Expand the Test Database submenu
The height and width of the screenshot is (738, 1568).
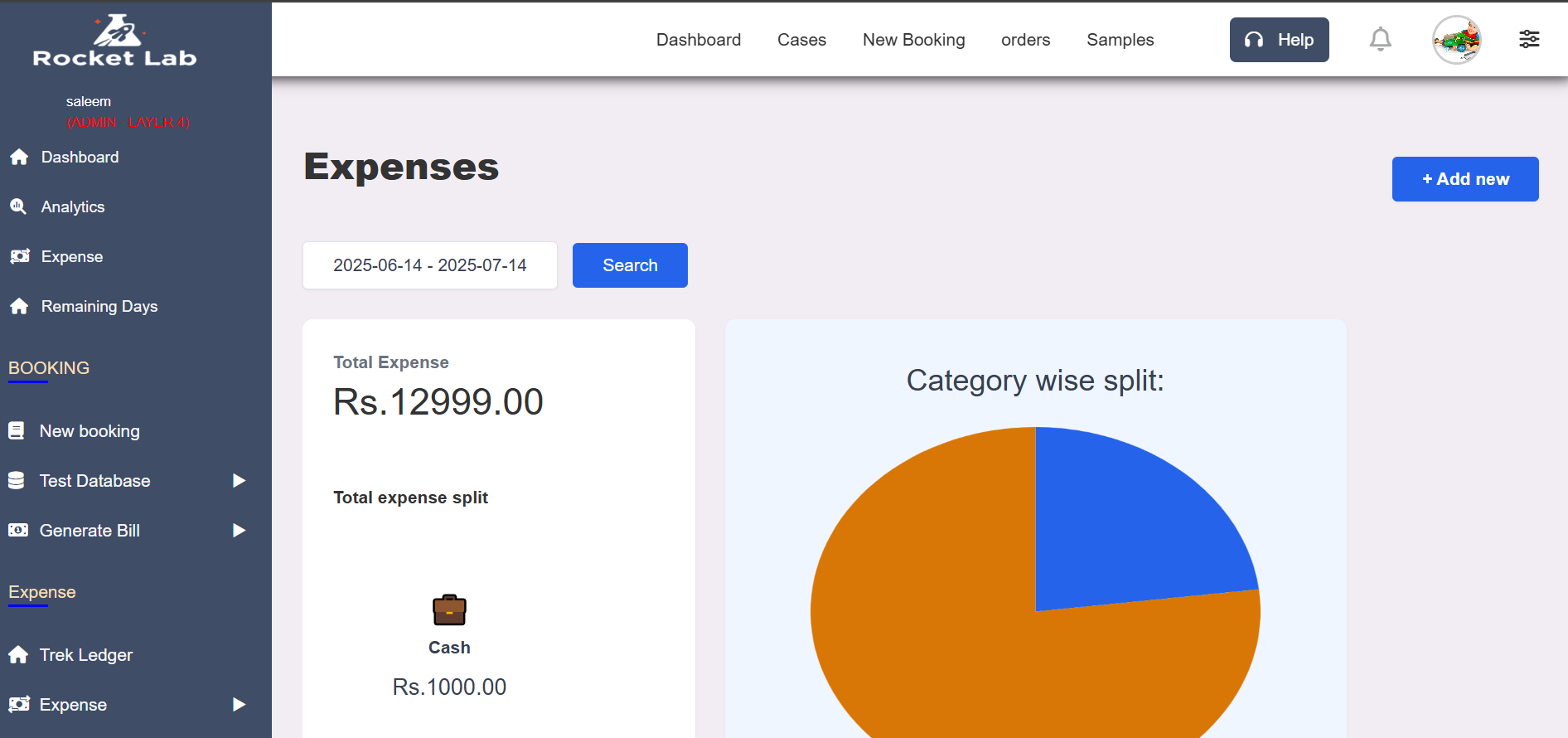239,480
